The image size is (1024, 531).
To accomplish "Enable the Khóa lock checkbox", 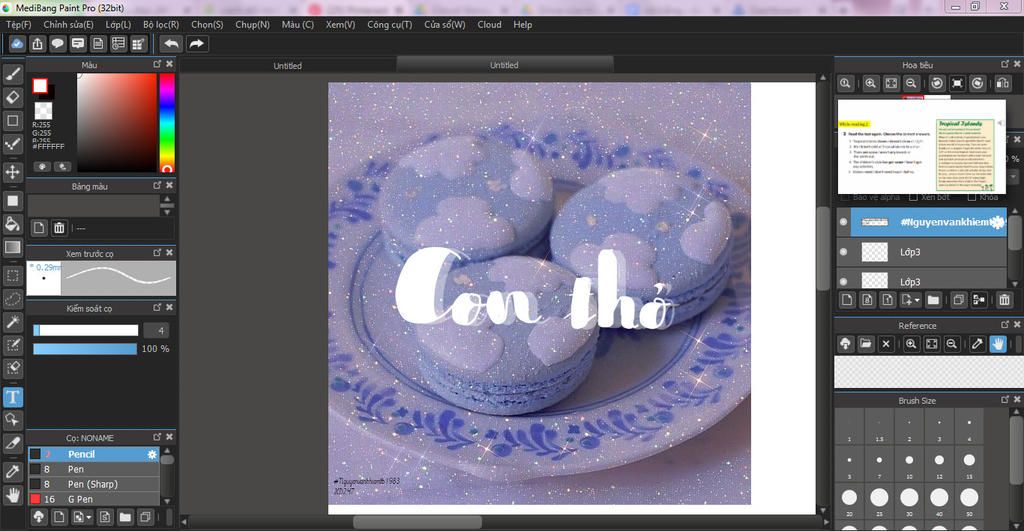I will point(971,197).
